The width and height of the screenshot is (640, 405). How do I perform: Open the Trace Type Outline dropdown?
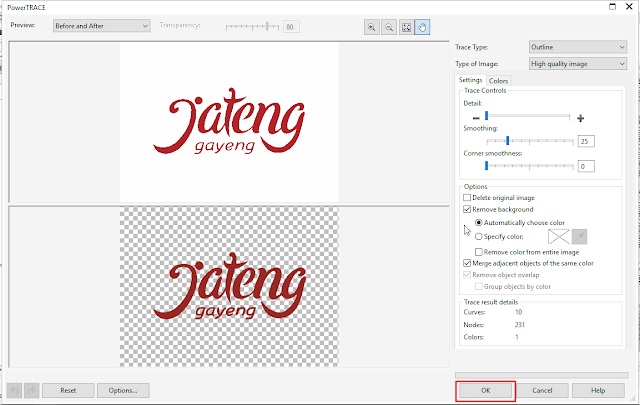[x=578, y=47]
